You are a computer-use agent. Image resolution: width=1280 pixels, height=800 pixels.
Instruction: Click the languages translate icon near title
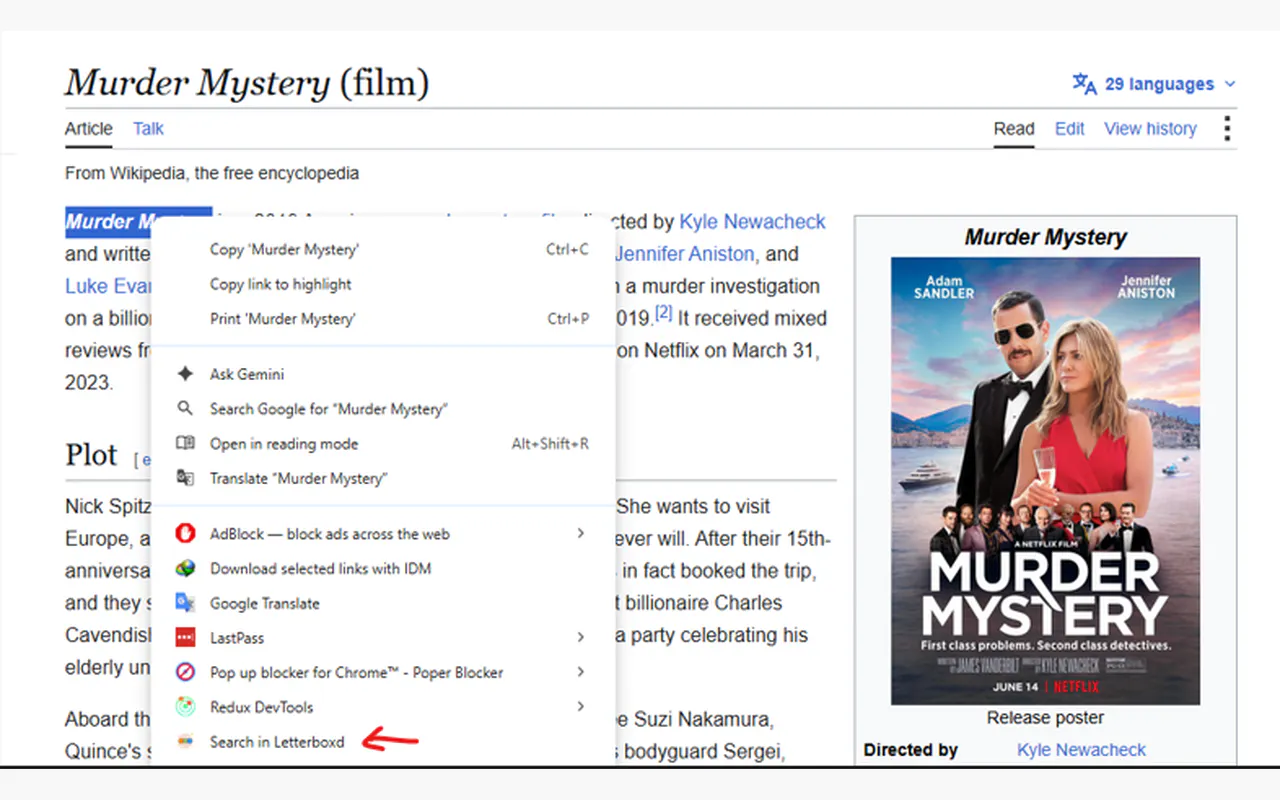point(1085,84)
